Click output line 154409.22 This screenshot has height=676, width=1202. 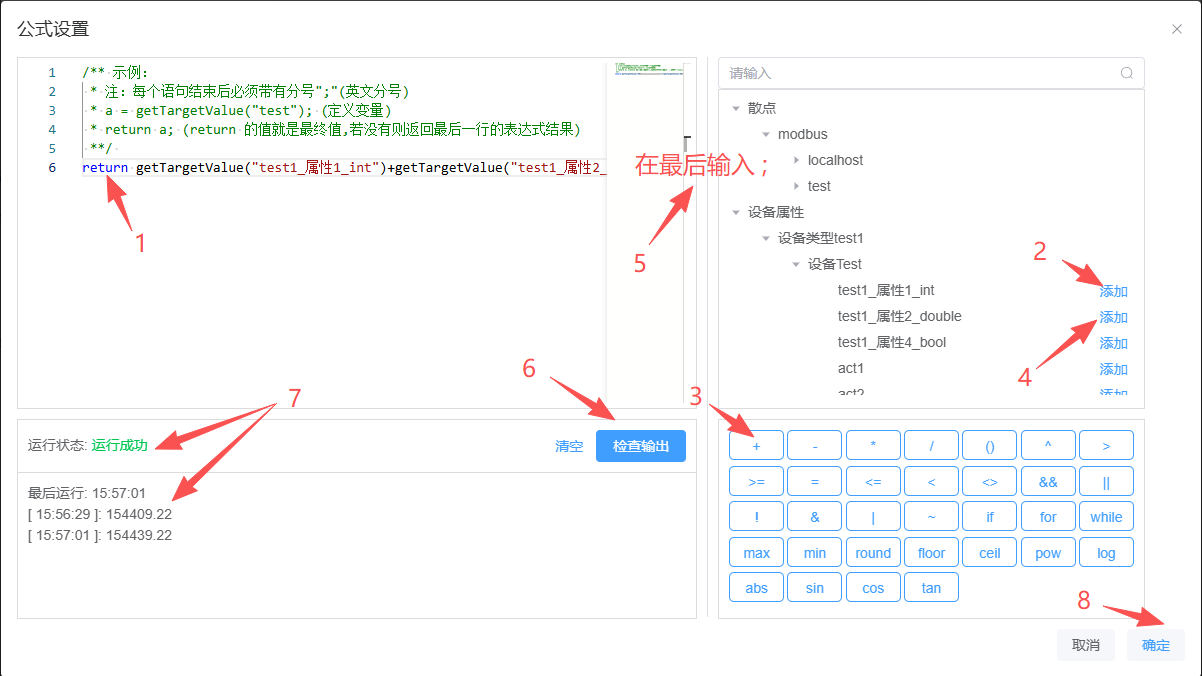tap(100, 514)
